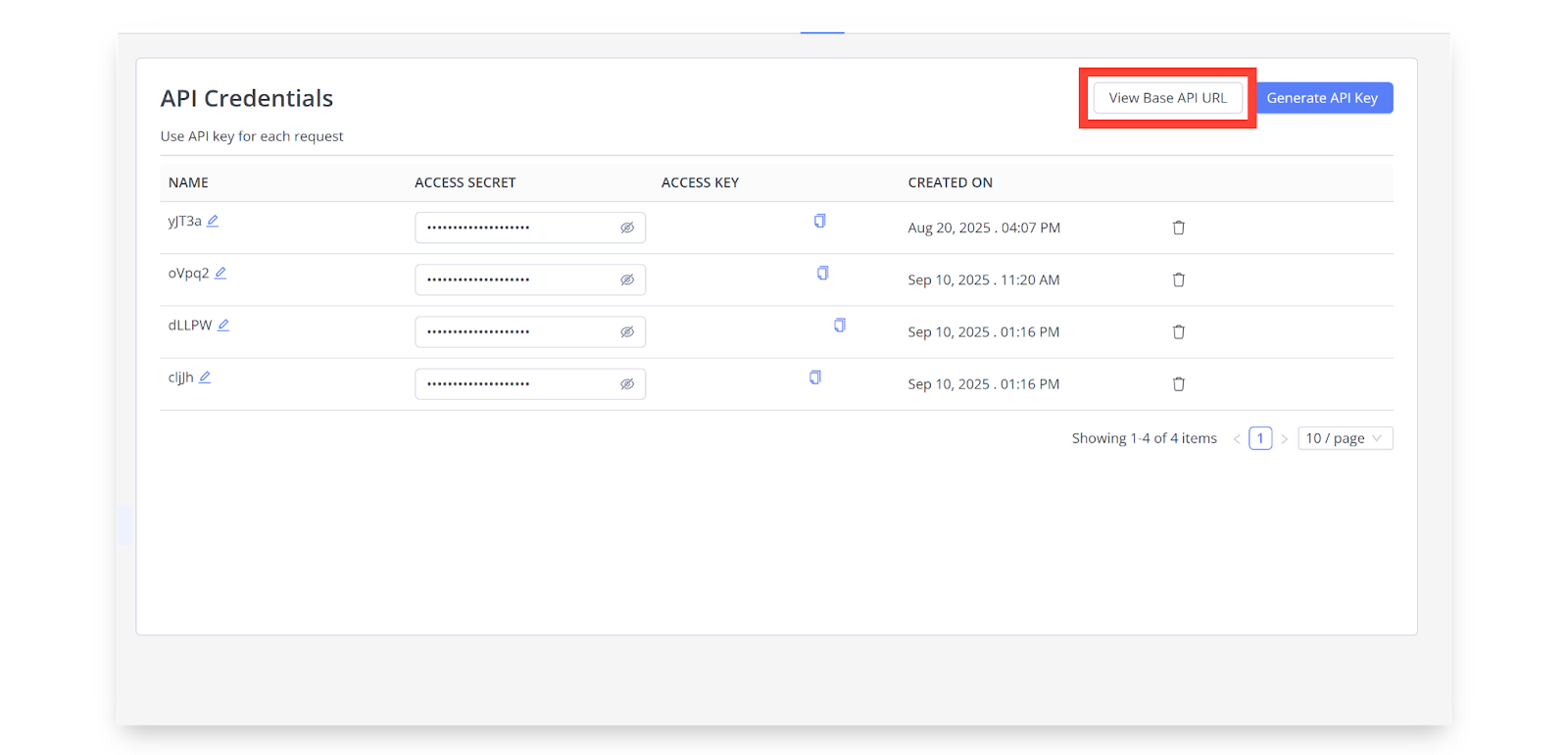Open the 10 / page dropdown
The height and width of the screenshot is (755, 1568).
1345,438
